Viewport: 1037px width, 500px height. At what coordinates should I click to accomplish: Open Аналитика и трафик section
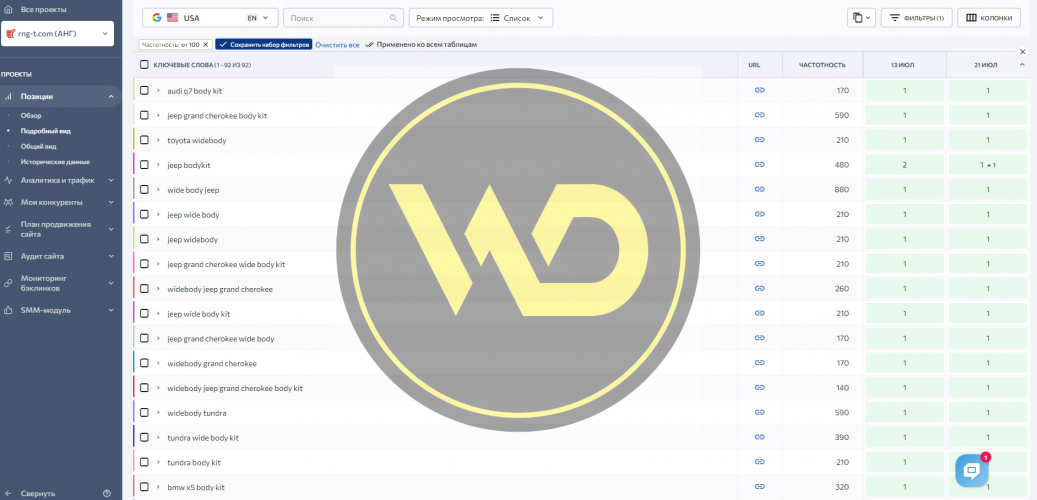58,180
